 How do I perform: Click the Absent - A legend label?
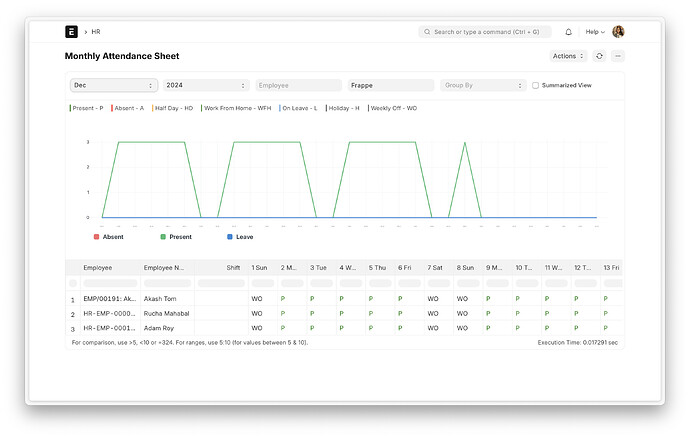pyautogui.click(x=129, y=108)
